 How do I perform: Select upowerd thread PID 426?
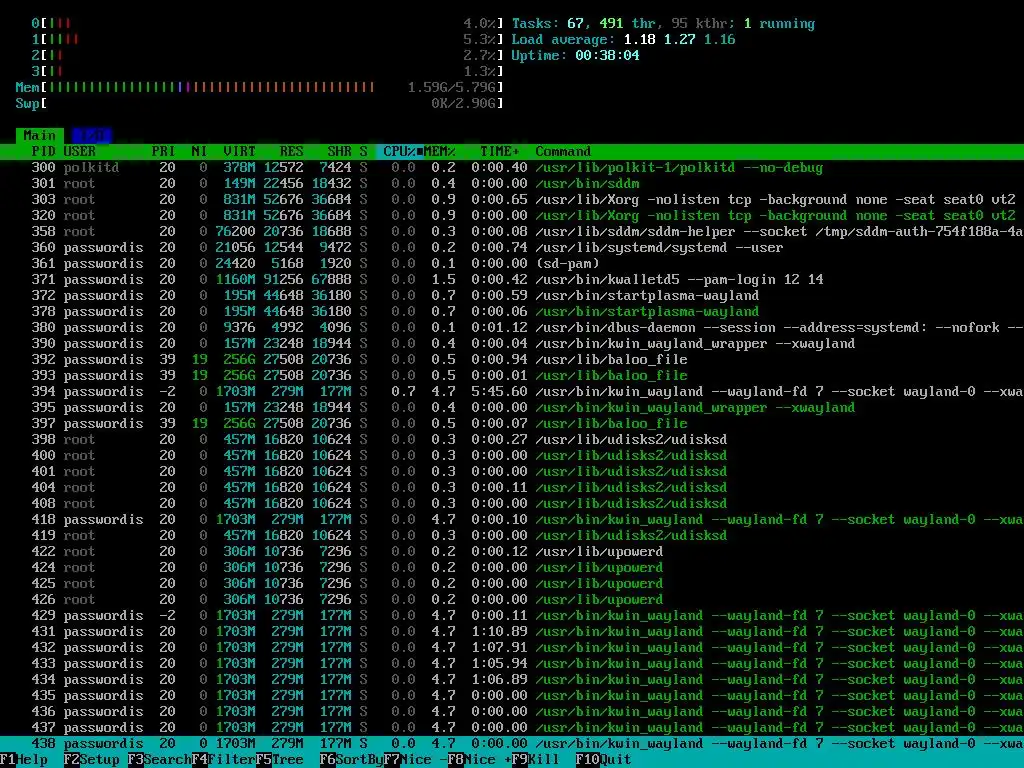(512, 600)
